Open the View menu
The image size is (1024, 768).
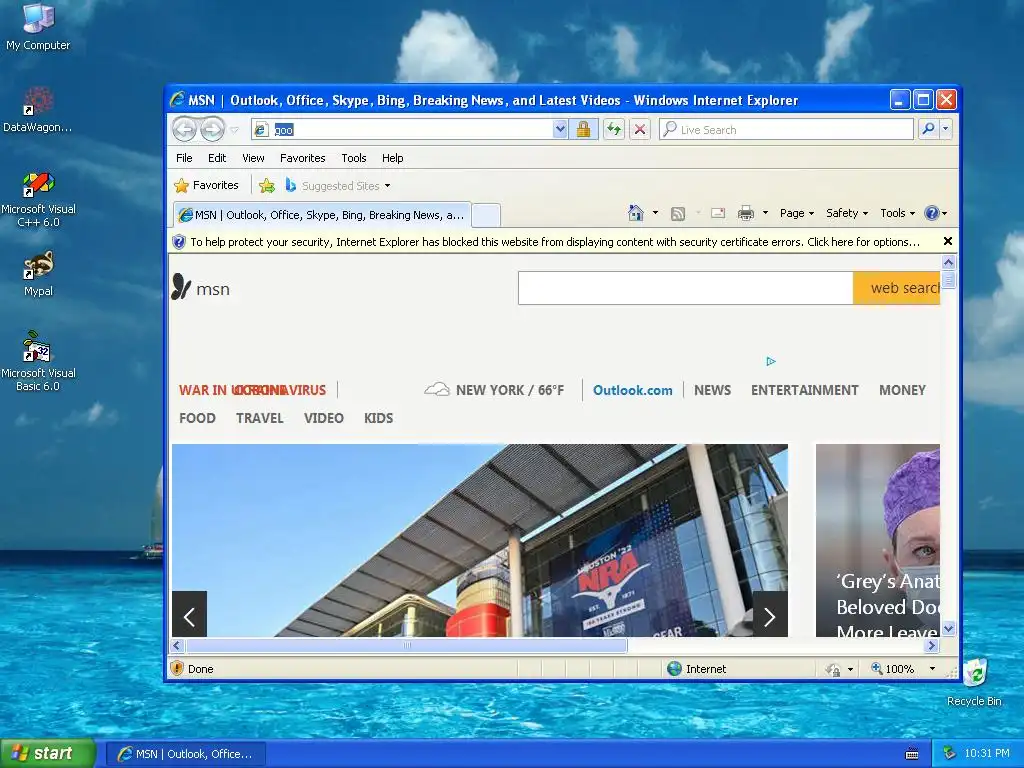click(253, 158)
